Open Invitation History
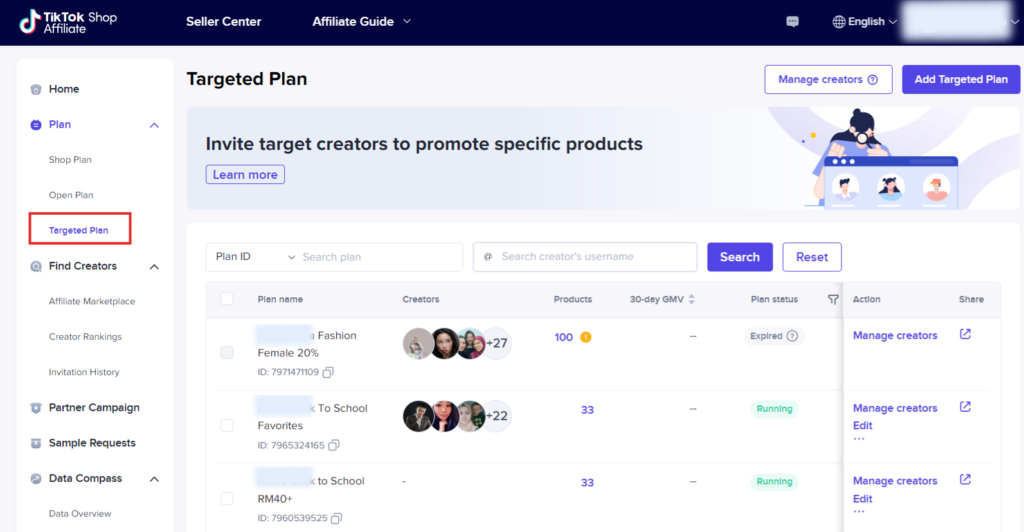The width and height of the screenshot is (1024, 532). [x=84, y=372]
